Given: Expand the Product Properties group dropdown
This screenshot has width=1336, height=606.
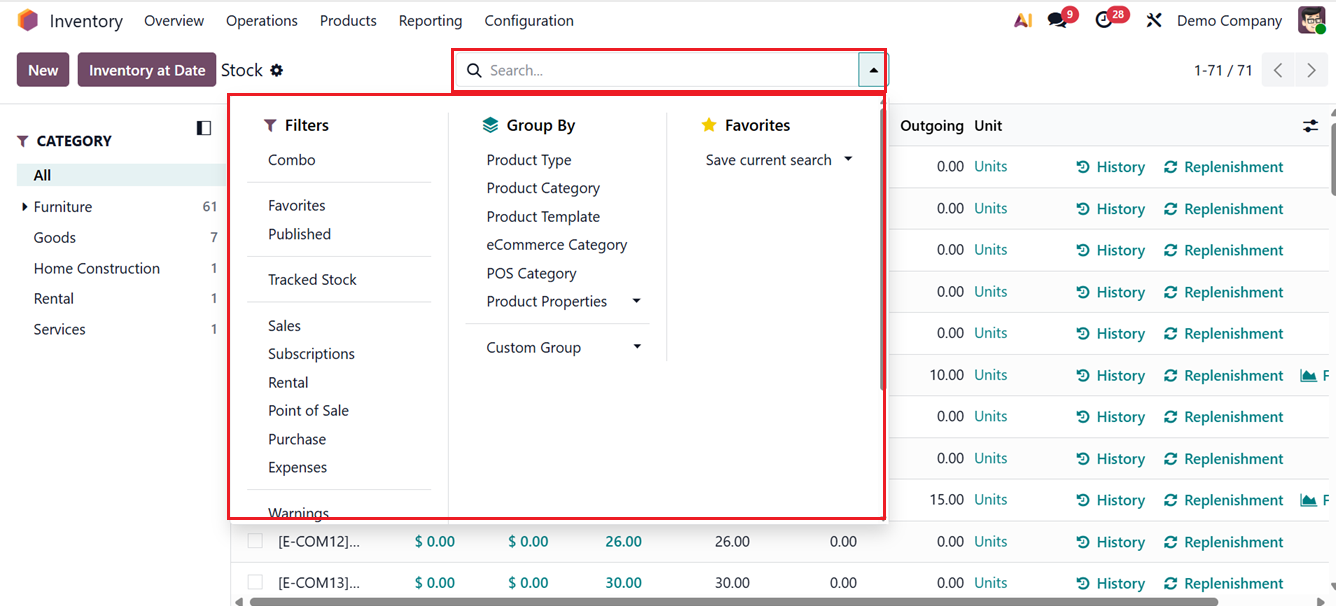Looking at the screenshot, I should coord(636,302).
